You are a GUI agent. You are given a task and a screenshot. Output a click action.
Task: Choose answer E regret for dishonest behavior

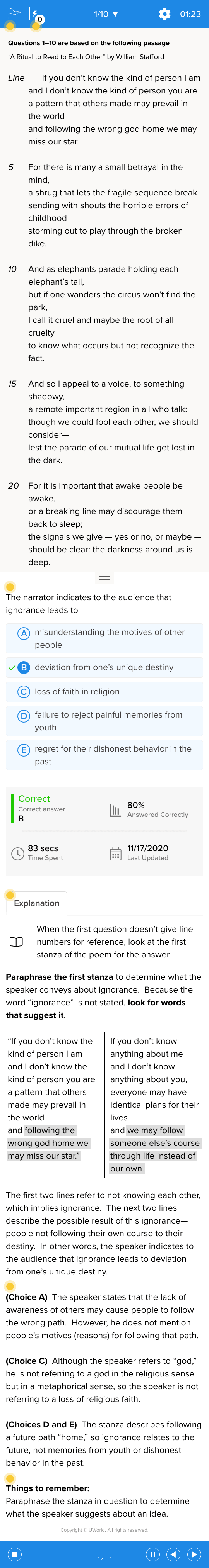point(104,755)
